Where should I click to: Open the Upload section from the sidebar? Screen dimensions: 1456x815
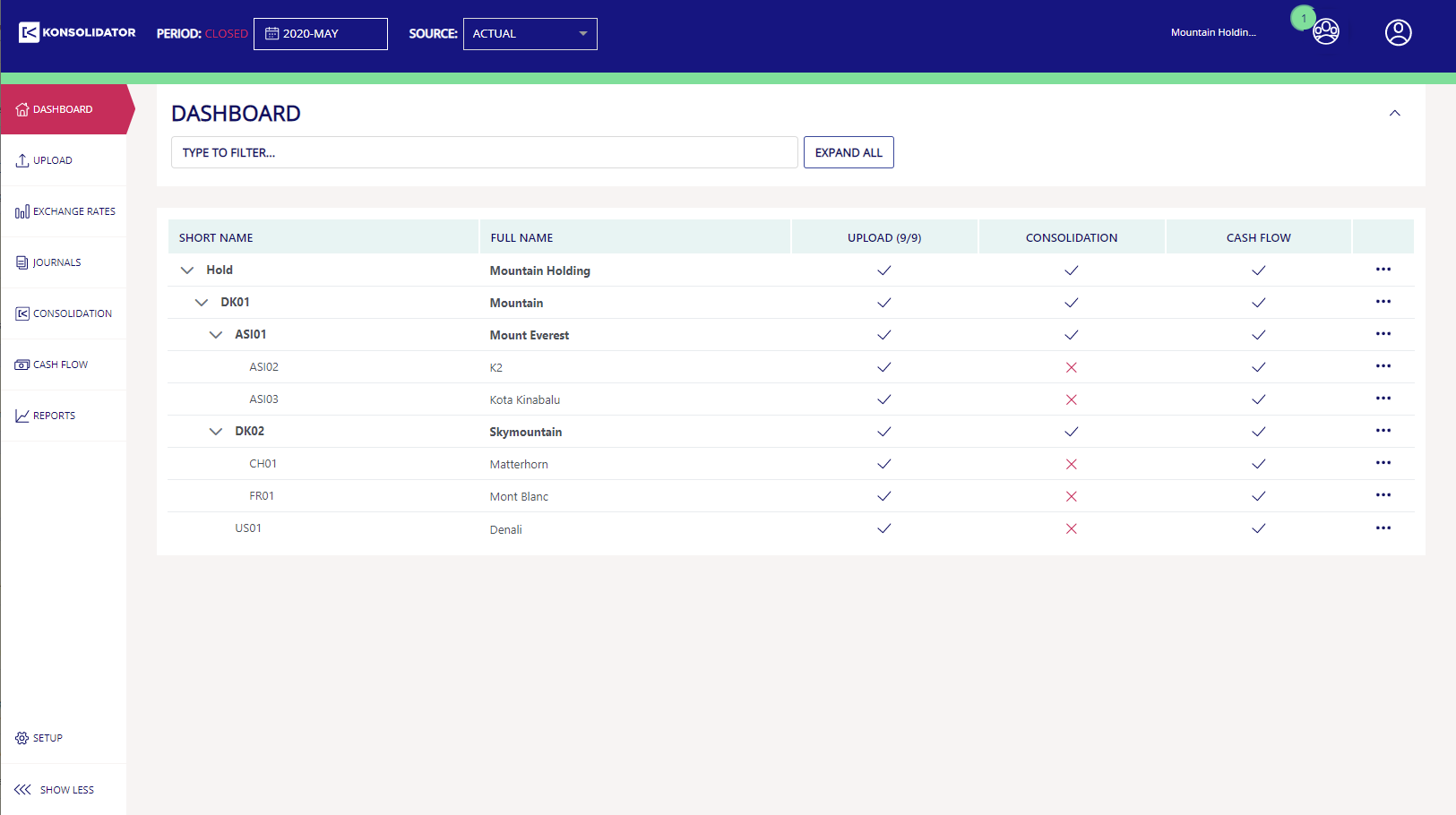[x=53, y=159]
